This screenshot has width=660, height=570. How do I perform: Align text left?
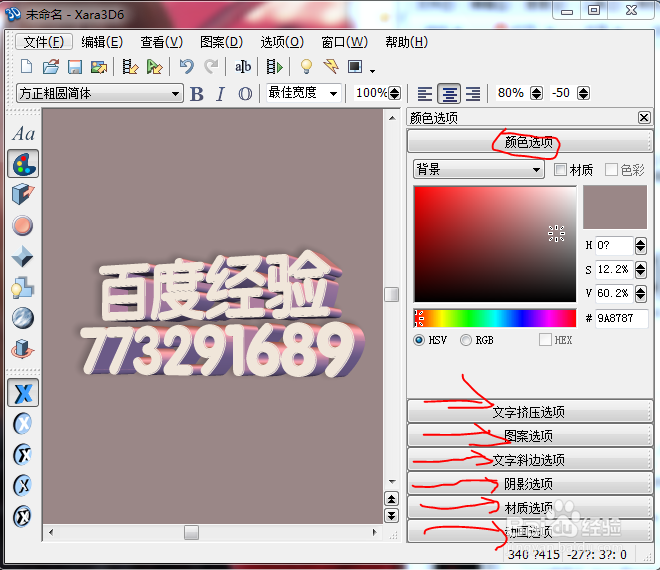pyautogui.click(x=425, y=93)
